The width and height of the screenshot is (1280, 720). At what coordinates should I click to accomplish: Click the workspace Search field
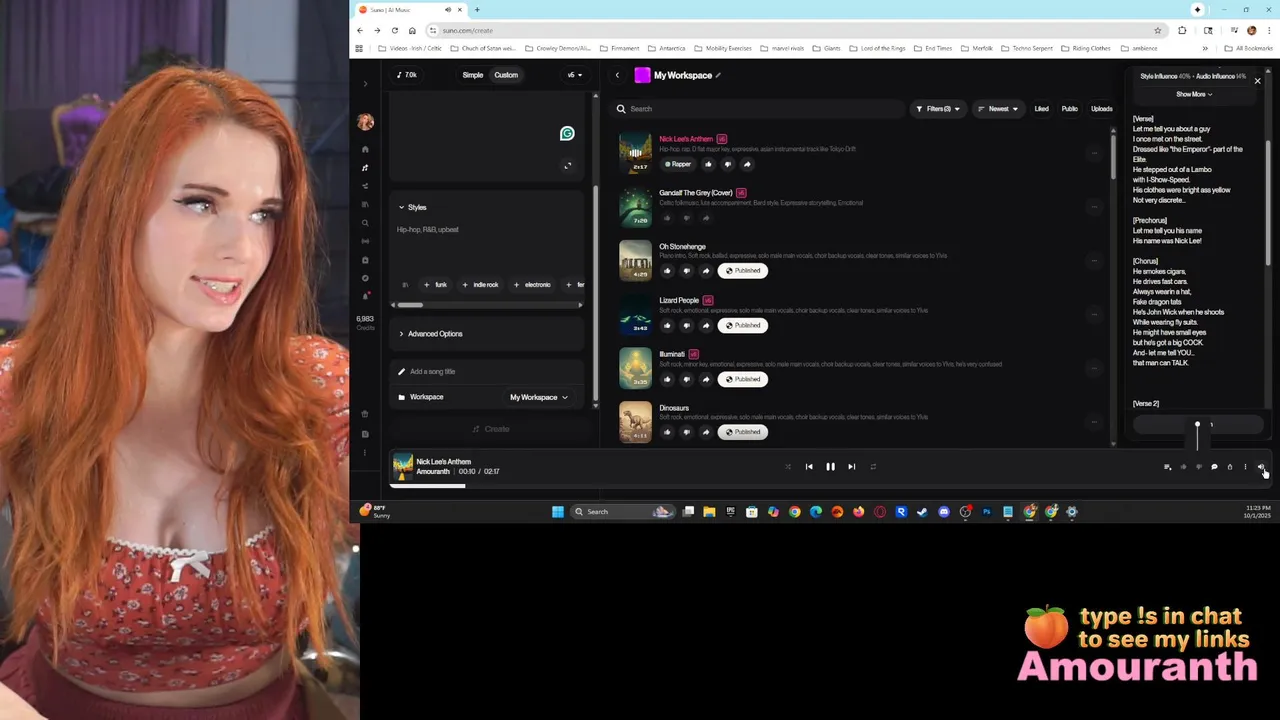tap(760, 109)
